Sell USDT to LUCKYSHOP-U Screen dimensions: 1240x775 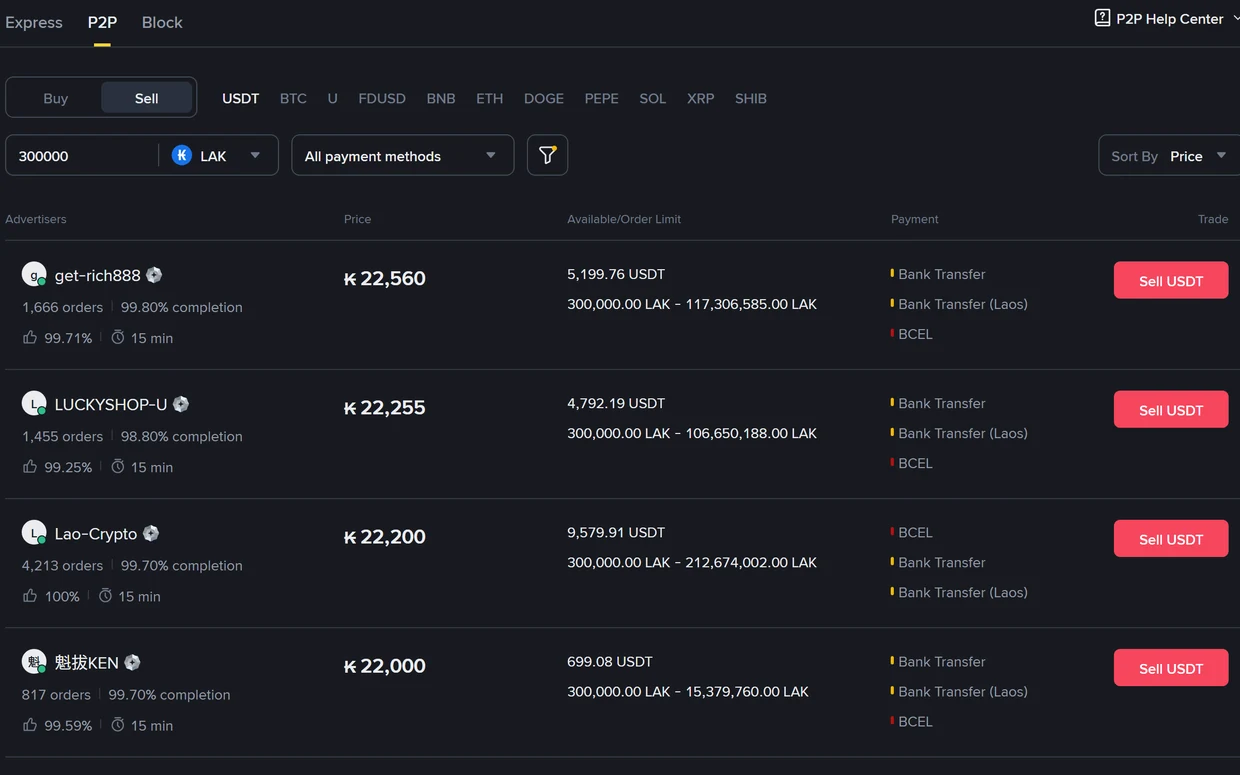[1171, 410]
